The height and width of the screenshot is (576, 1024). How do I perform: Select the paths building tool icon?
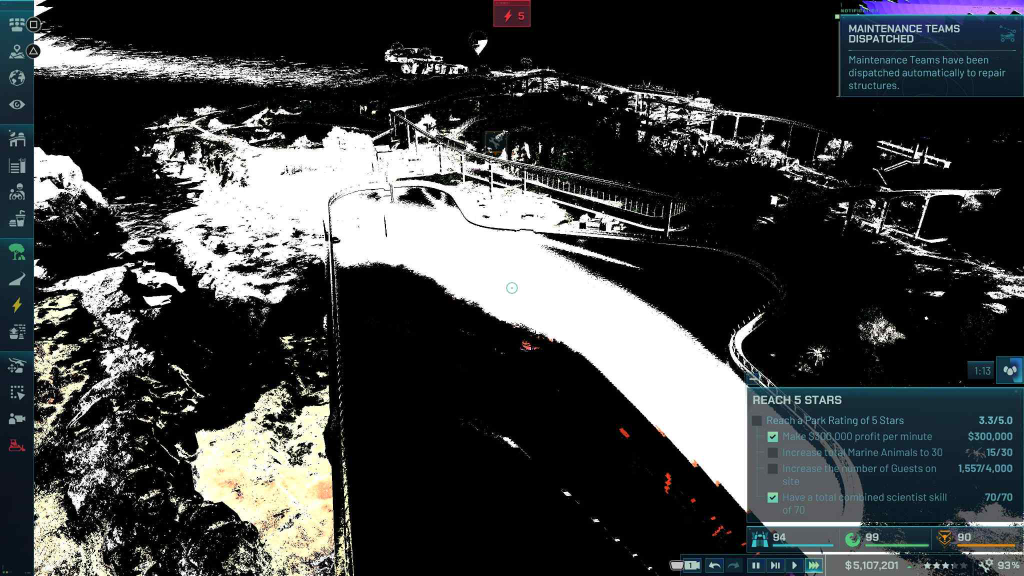16,278
